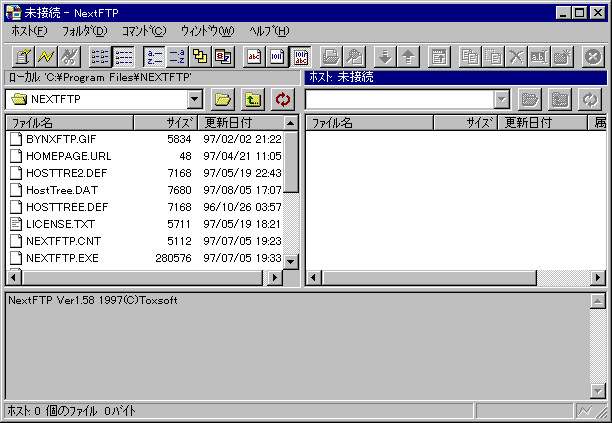This screenshot has height=423, width=612.
Task: Click the host parent folder icon
Action: pos(560,100)
